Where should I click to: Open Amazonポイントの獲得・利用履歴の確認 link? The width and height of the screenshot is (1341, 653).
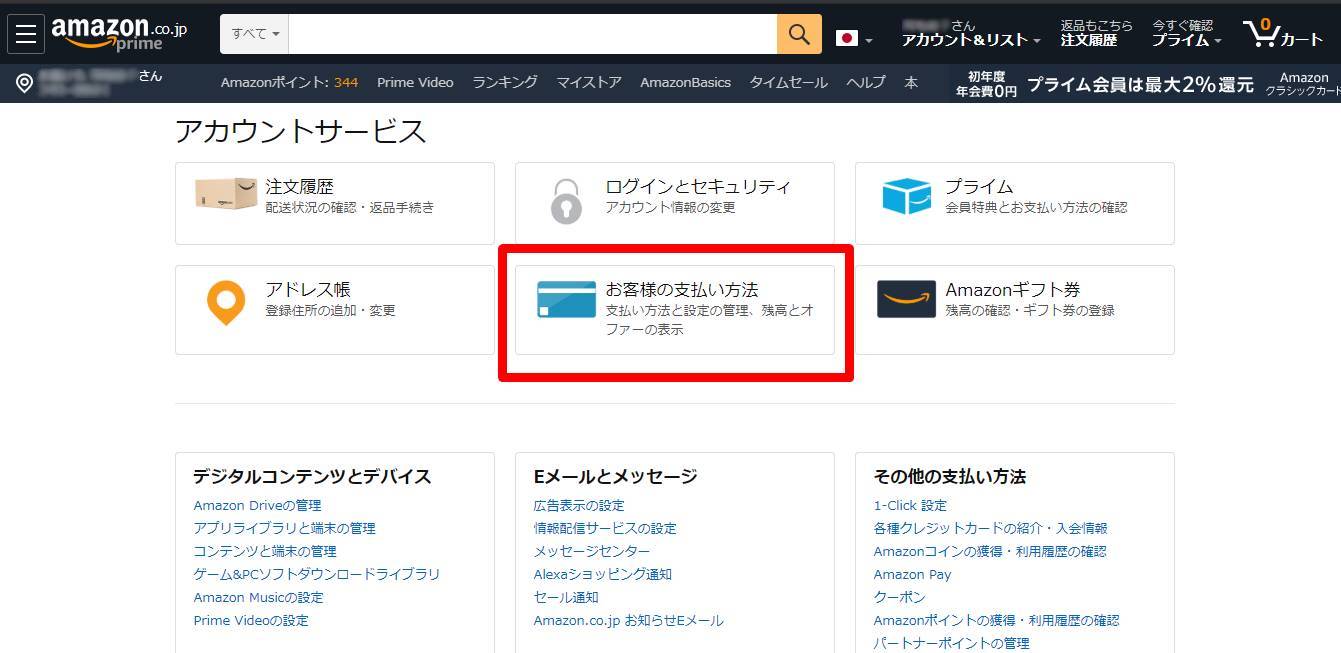996,621
